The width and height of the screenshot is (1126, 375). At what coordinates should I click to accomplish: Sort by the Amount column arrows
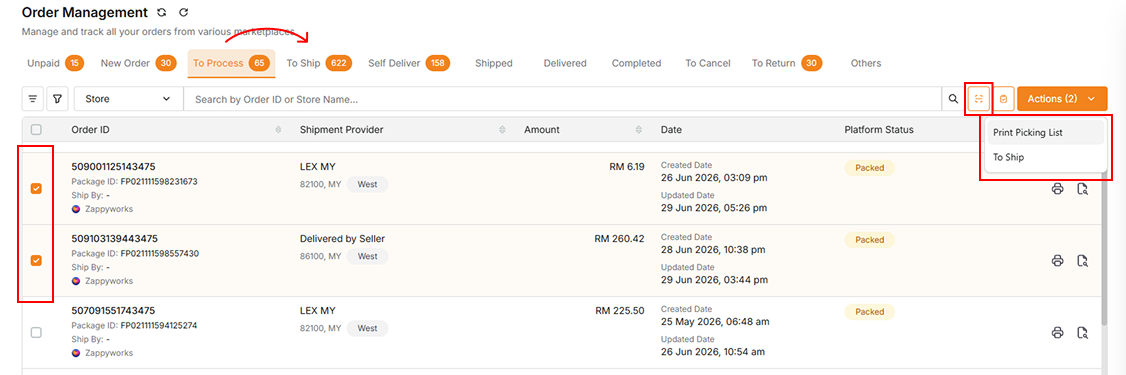638,130
